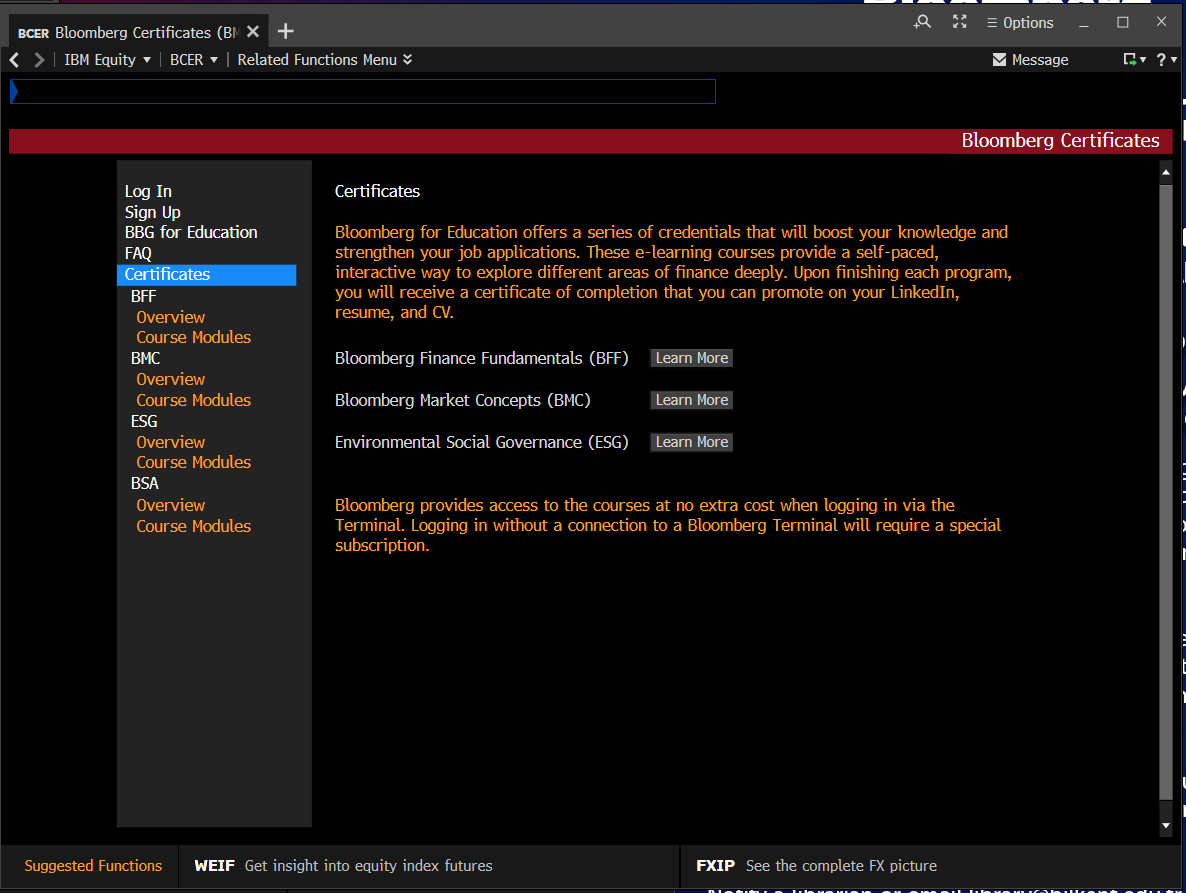This screenshot has width=1186, height=893.
Task: Click the scrollbar up arrow
Action: coord(1166,172)
